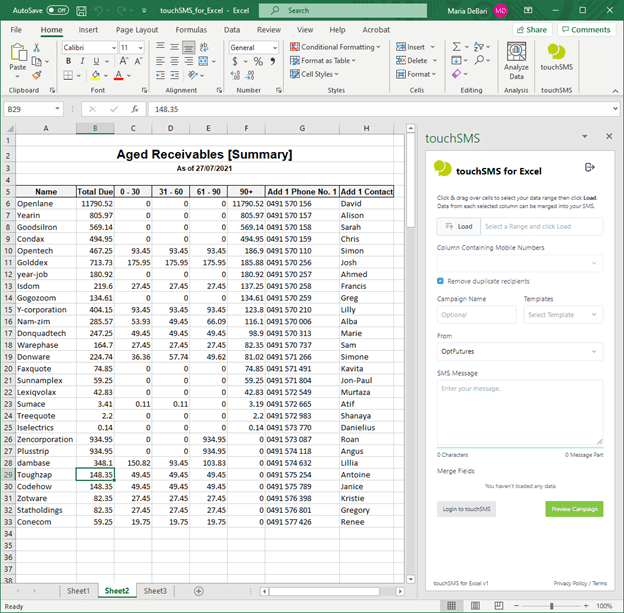The image size is (624, 613).
Task: Open the Select Template dropdown
Action: (x=563, y=315)
